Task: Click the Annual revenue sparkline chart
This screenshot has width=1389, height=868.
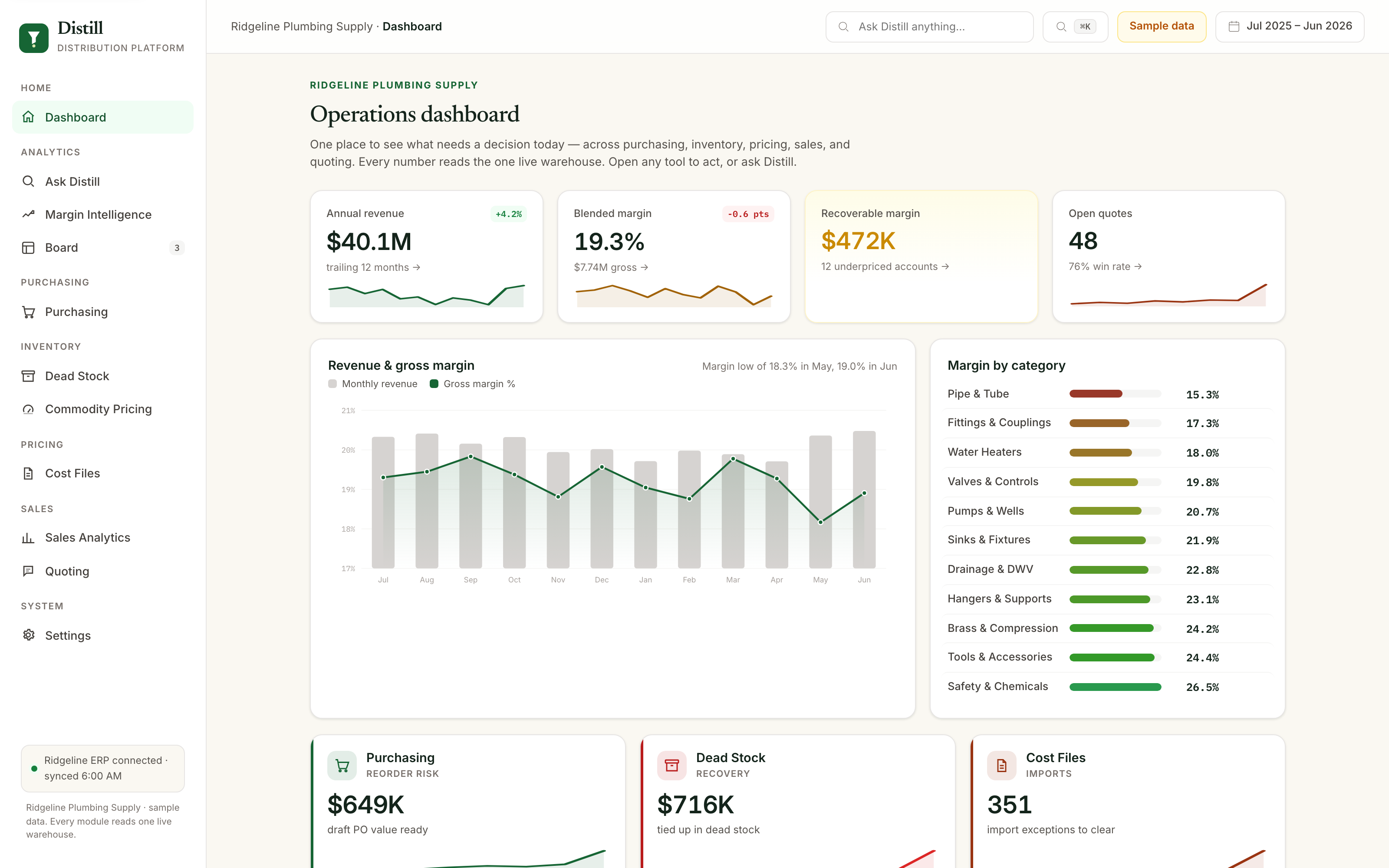Action: coord(426,296)
